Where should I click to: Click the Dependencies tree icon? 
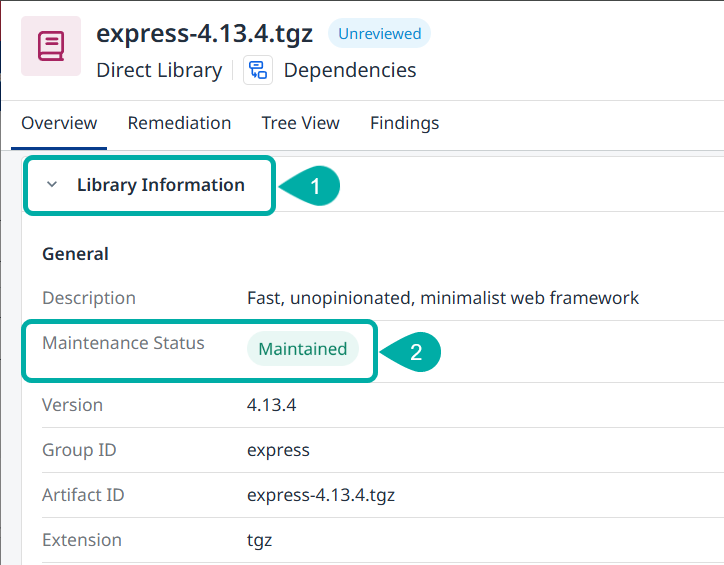tap(258, 70)
